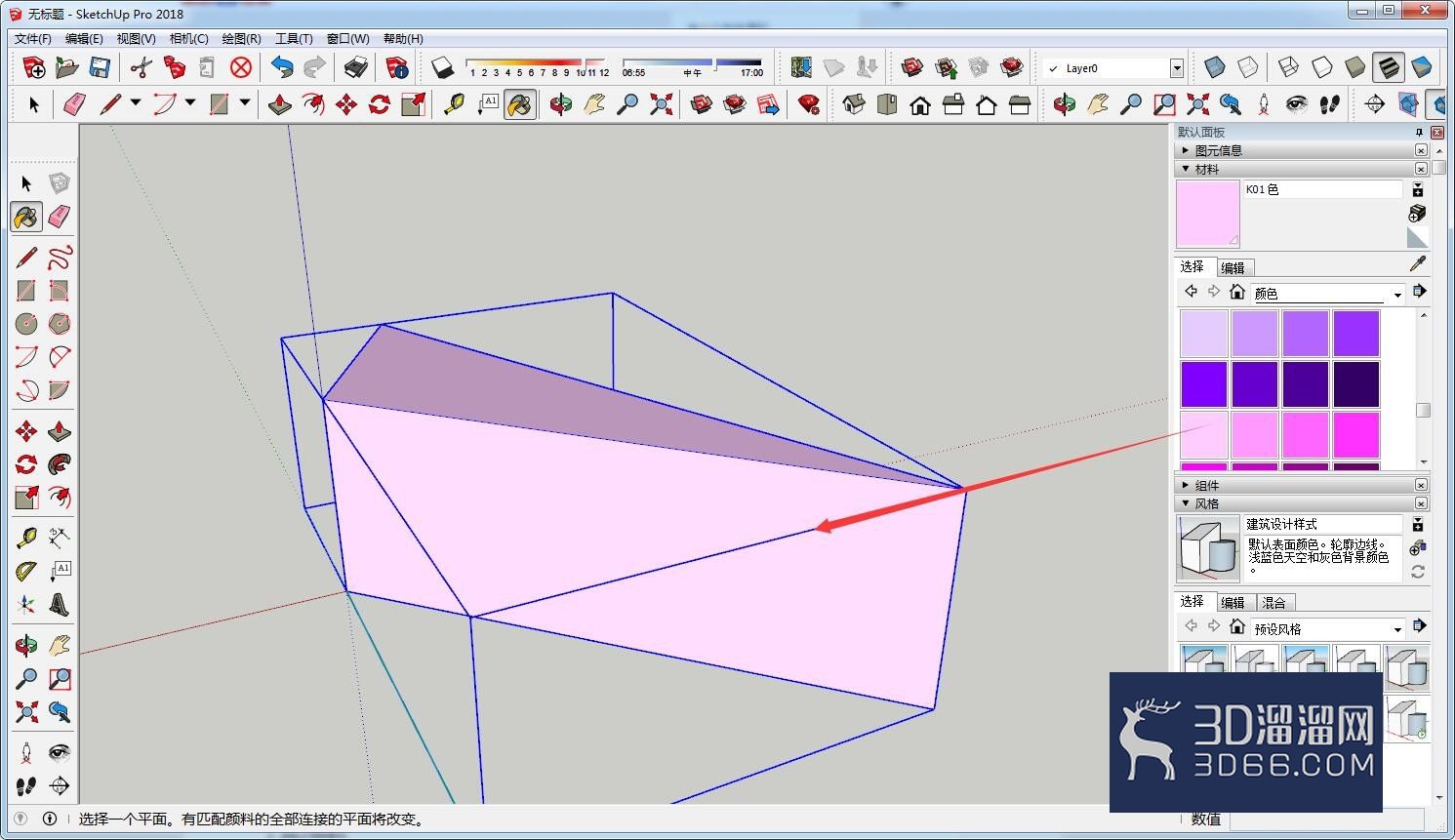Image resolution: width=1455 pixels, height=840 pixels.
Task: Select the Rotate tool in left toolbar
Action: click(26, 464)
